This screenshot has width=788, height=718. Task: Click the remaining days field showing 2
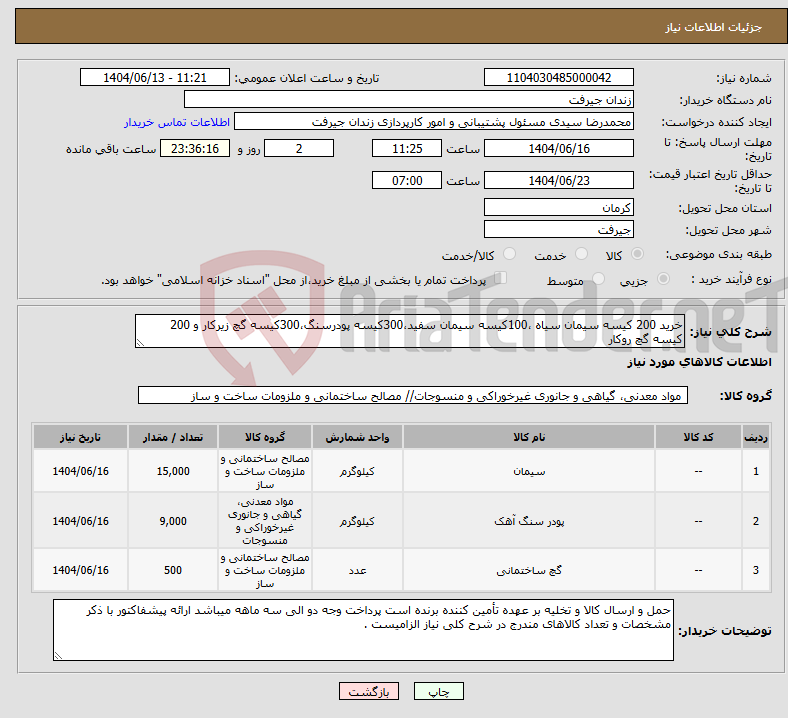click(299, 148)
